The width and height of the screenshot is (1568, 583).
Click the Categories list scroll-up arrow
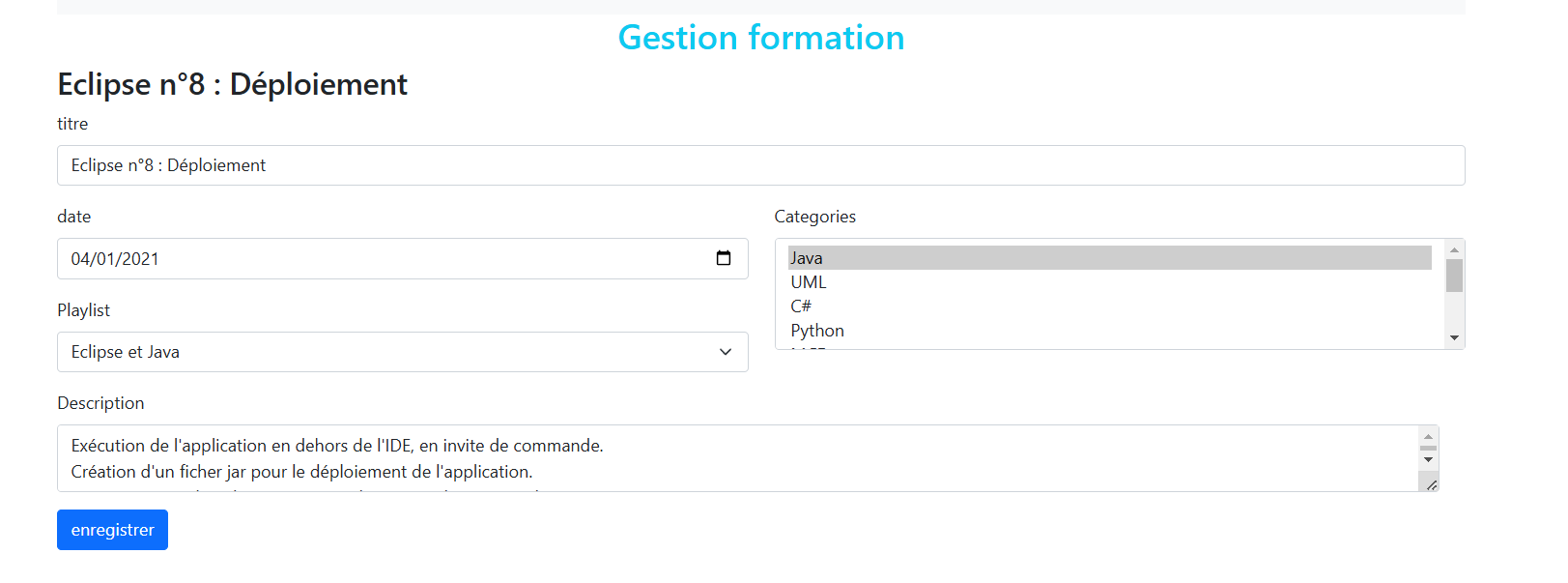click(x=1454, y=249)
